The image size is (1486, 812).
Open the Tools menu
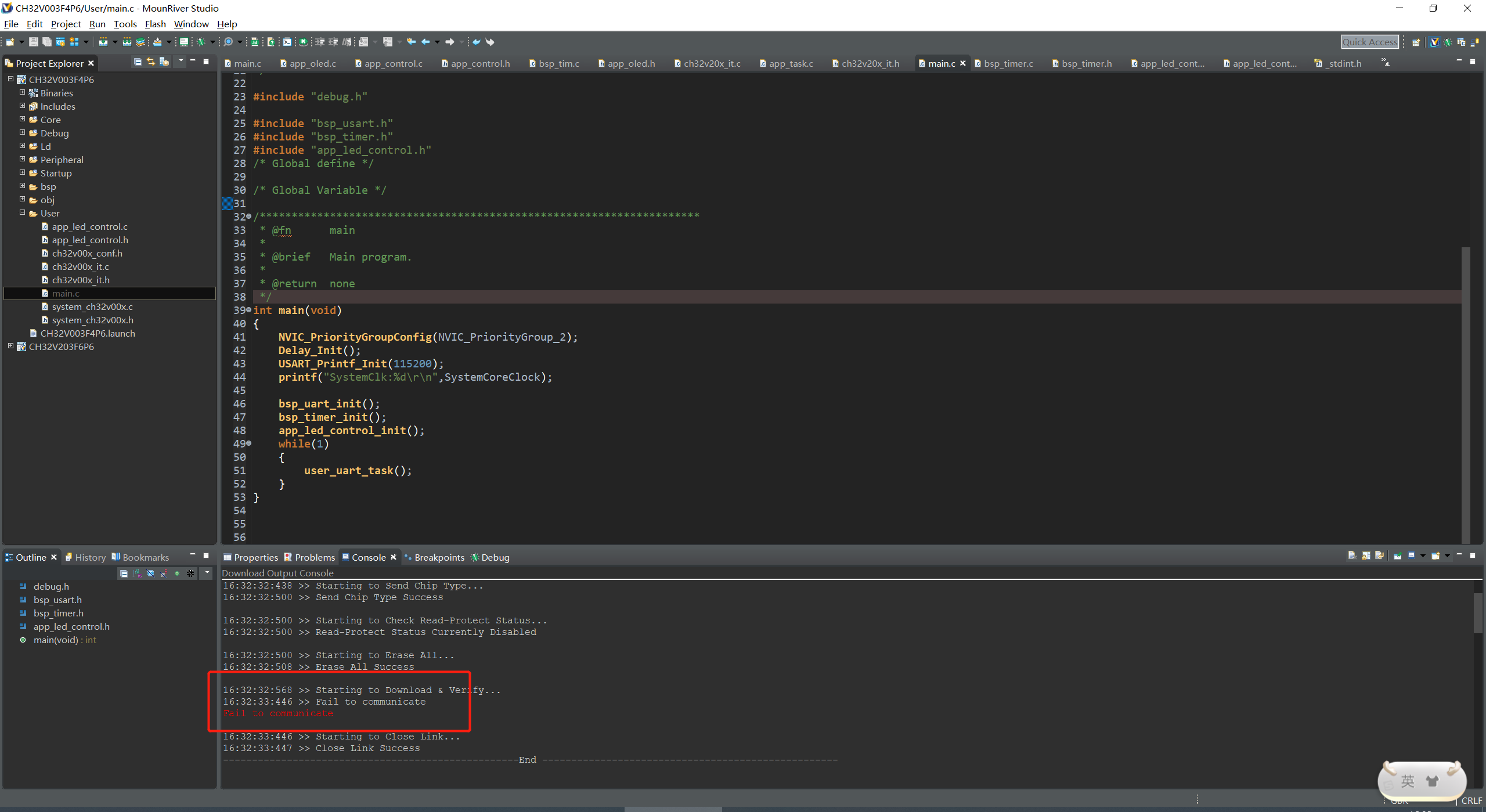[x=125, y=24]
